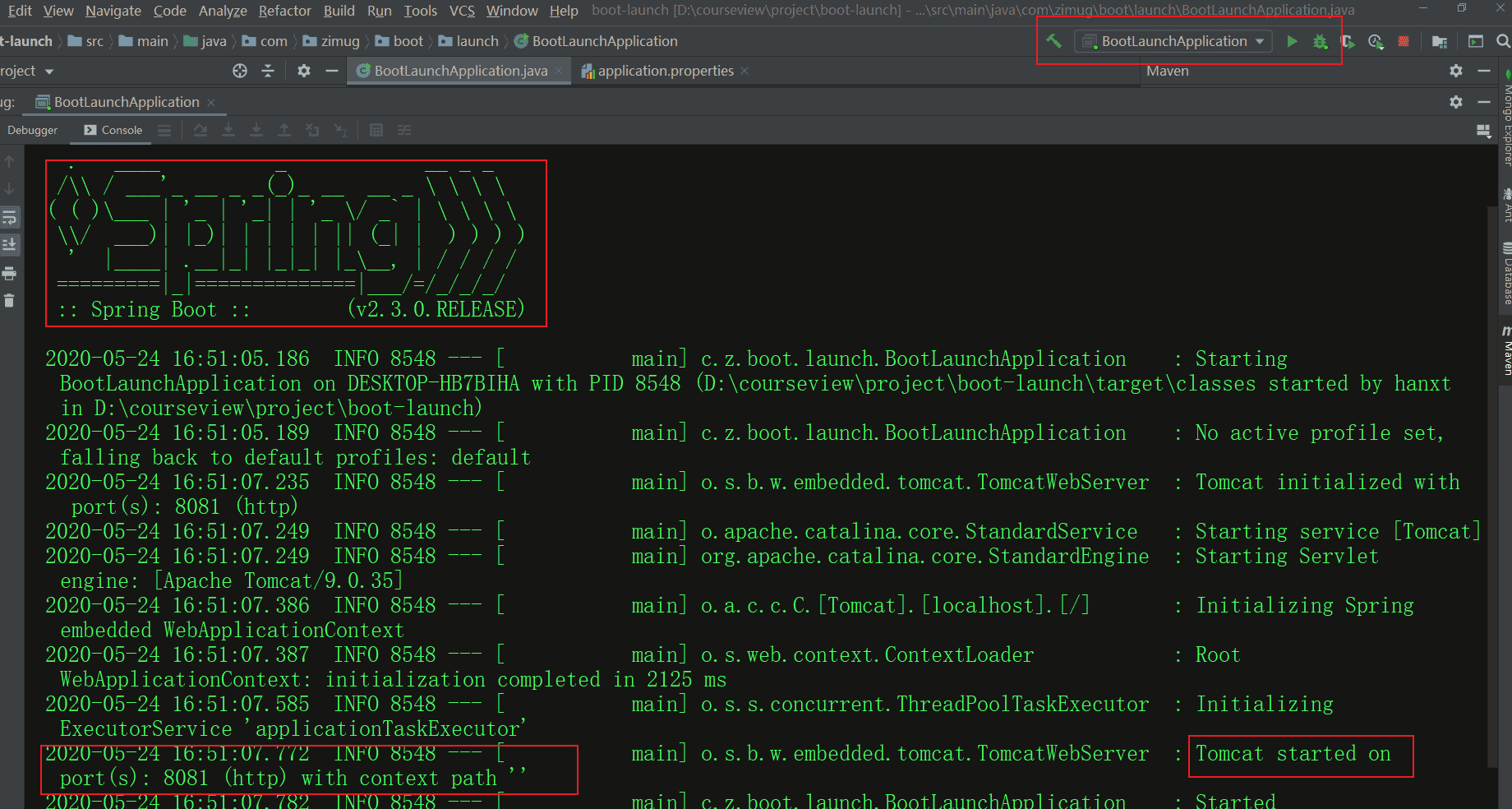Open the Run menu
Screen dimensions: 1512x809
click(380, 11)
